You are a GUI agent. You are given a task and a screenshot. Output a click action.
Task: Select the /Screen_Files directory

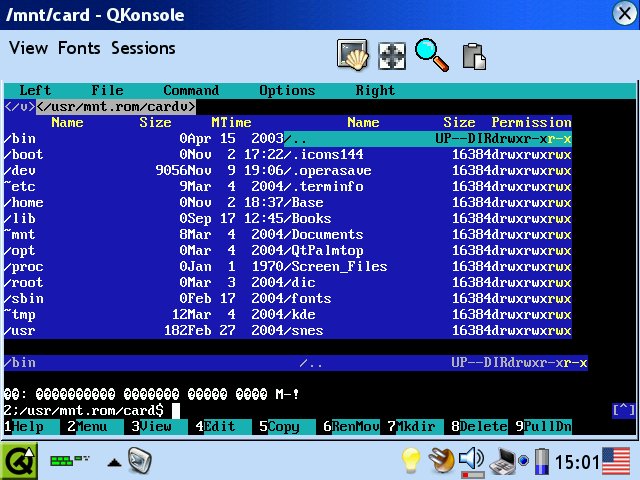(x=428, y=267)
